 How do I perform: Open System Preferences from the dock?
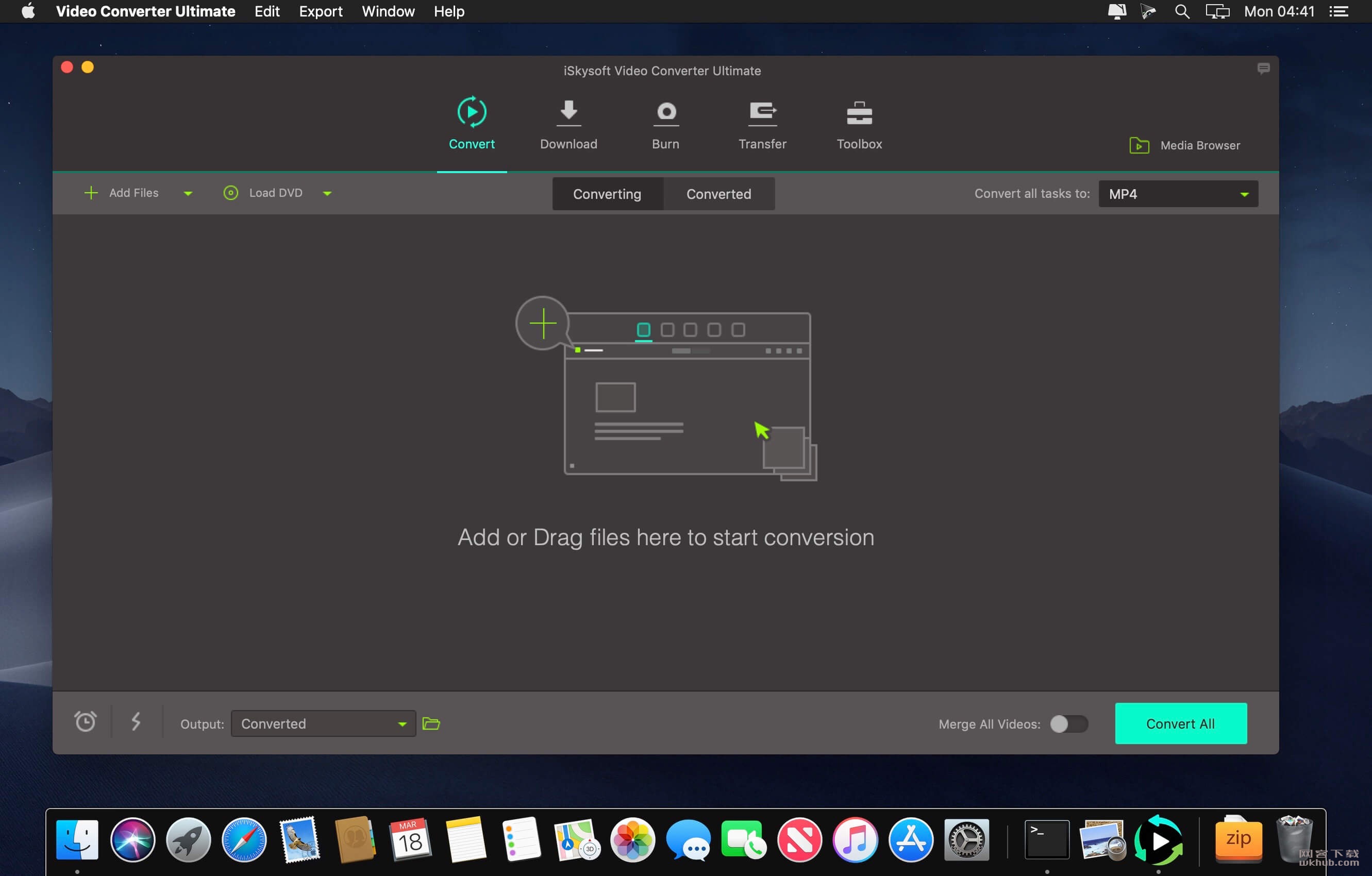966,839
